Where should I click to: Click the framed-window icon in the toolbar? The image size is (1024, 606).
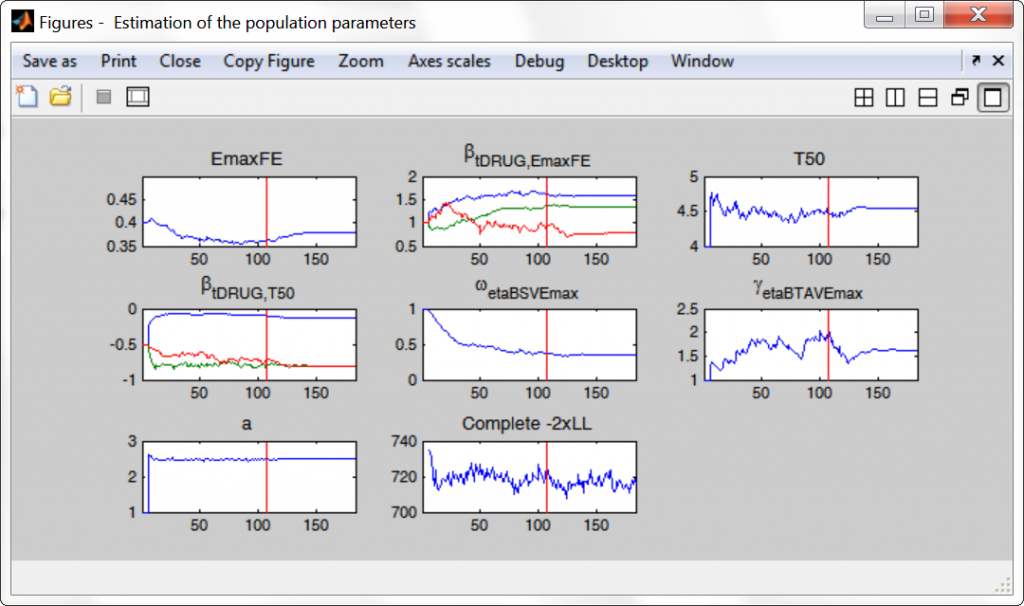click(137, 96)
